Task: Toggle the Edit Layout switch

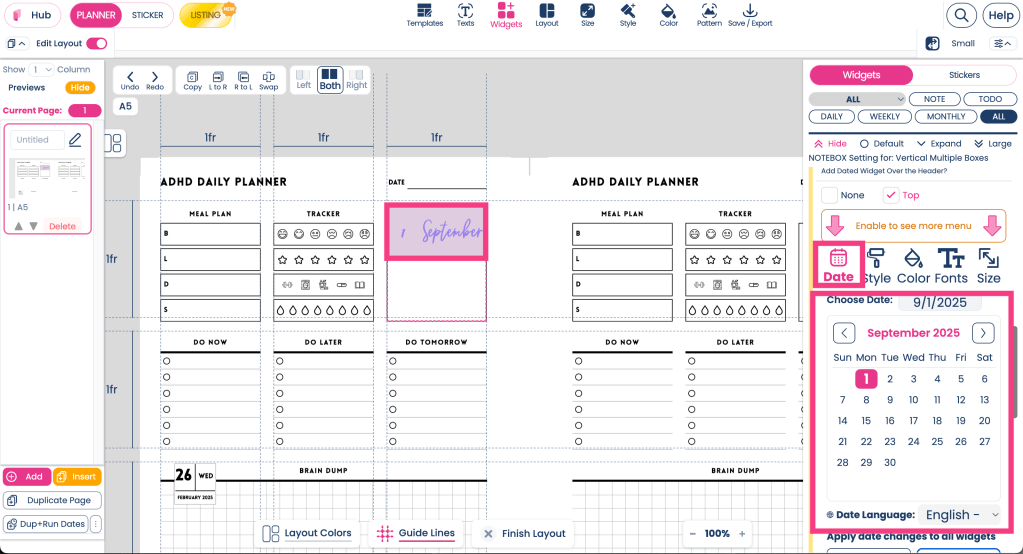Action: pyautogui.click(x=97, y=44)
